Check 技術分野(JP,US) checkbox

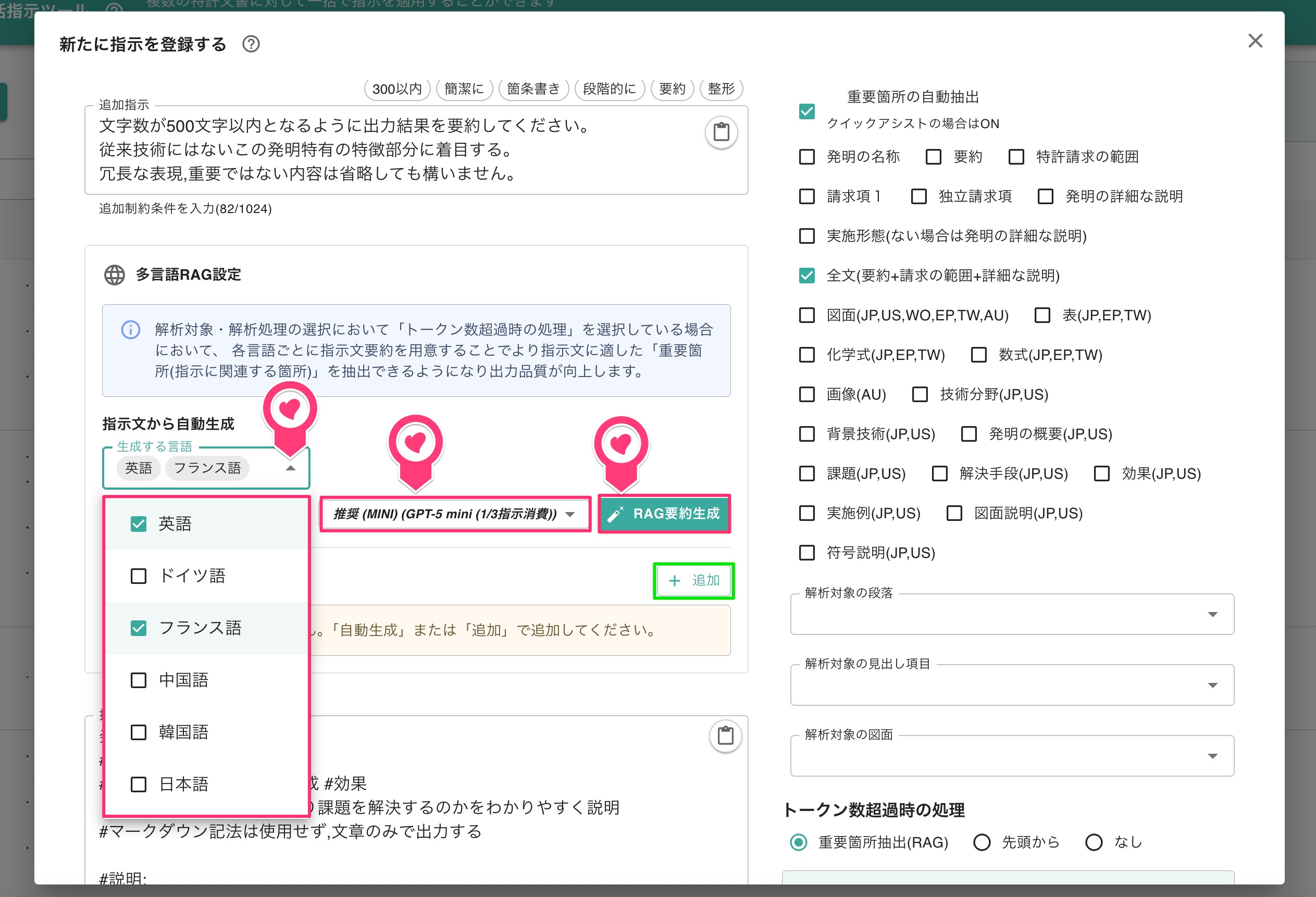pyautogui.click(x=920, y=395)
